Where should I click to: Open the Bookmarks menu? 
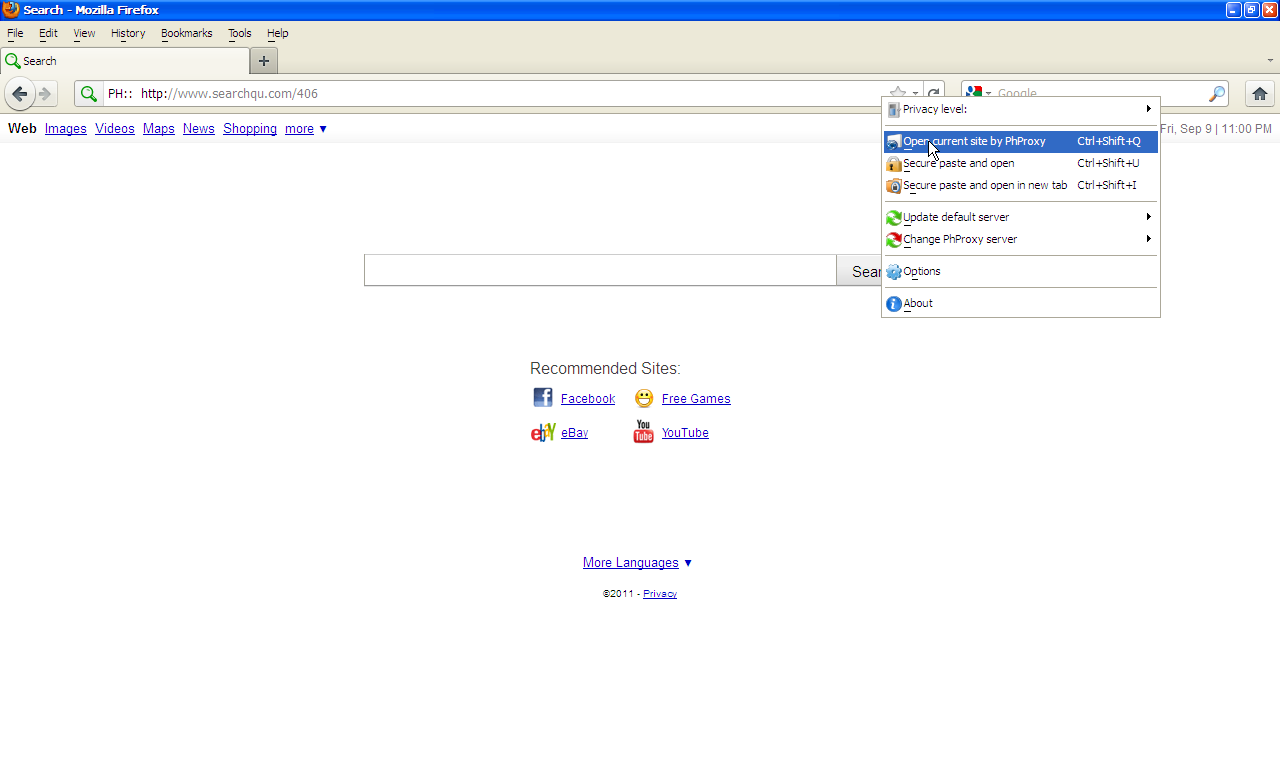click(186, 33)
